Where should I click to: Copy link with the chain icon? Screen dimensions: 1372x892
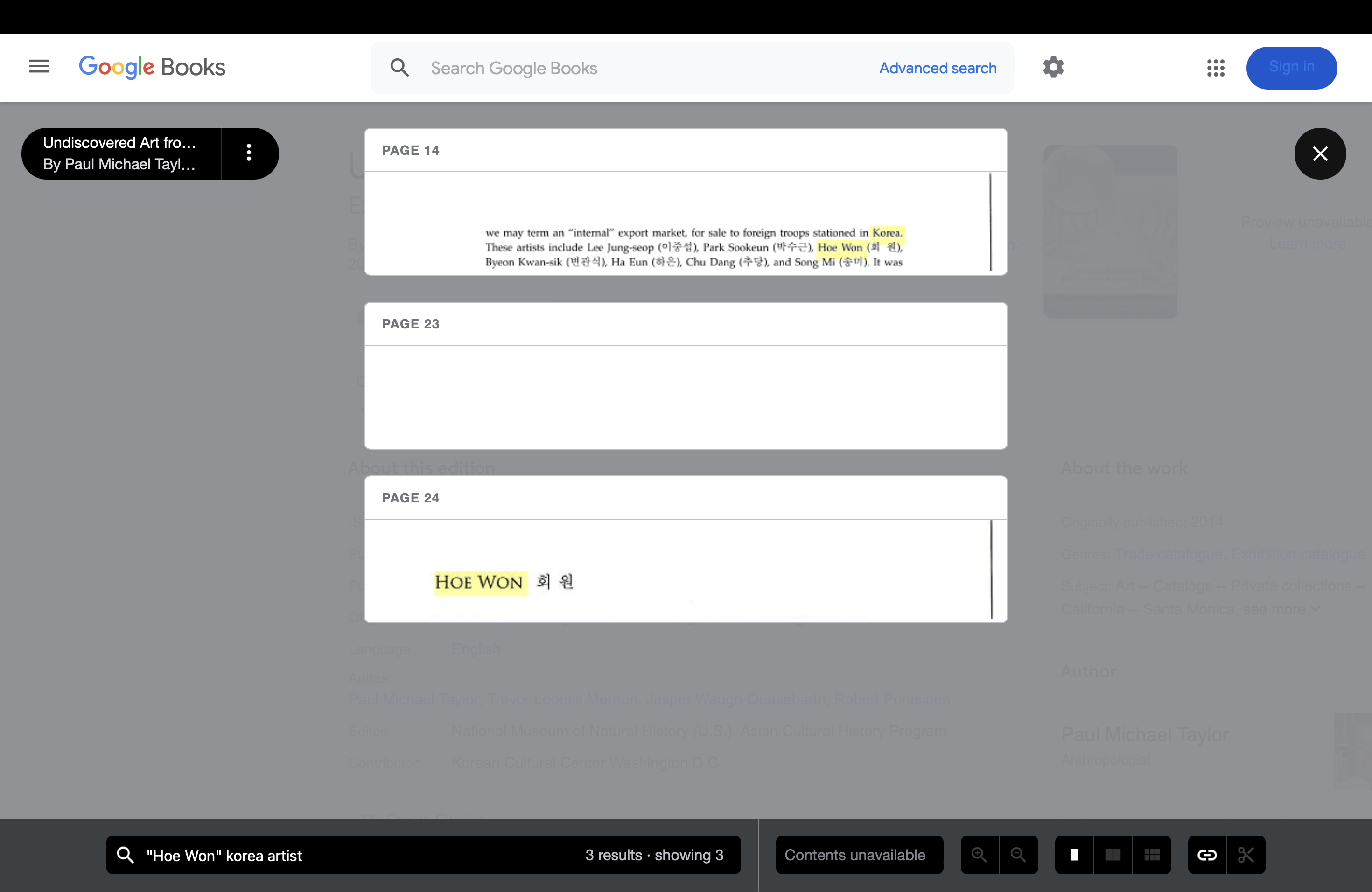(x=1206, y=855)
